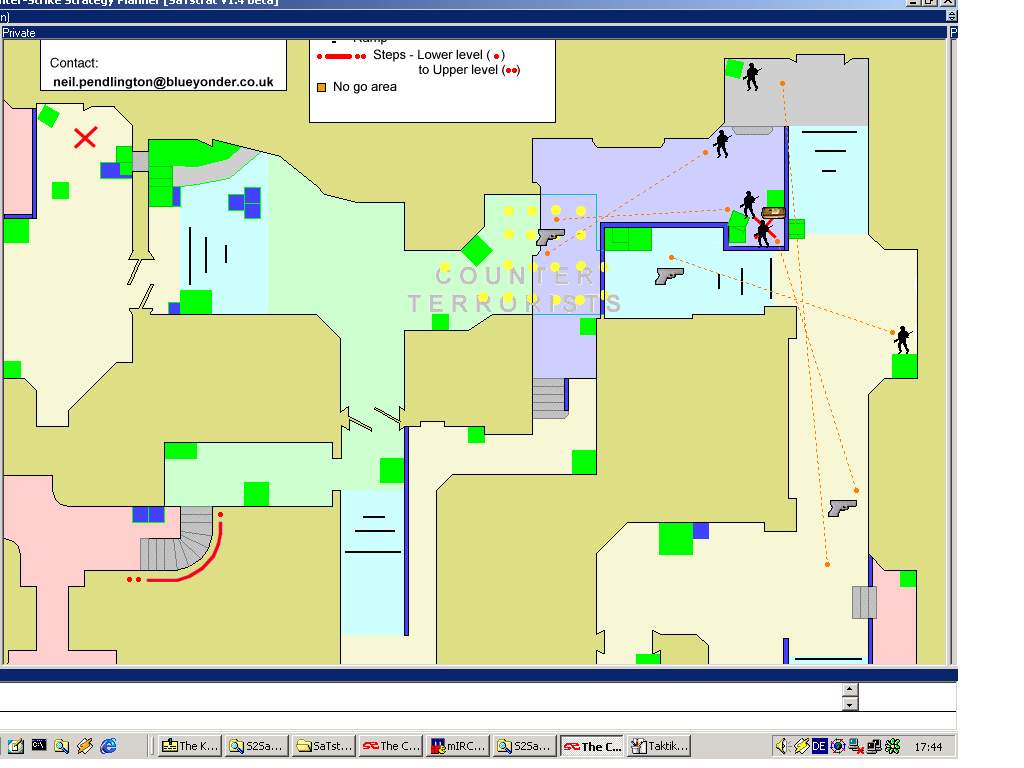
Task: Open the command prompt quick launch icon
Action: pyautogui.click(x=39, y=744)
